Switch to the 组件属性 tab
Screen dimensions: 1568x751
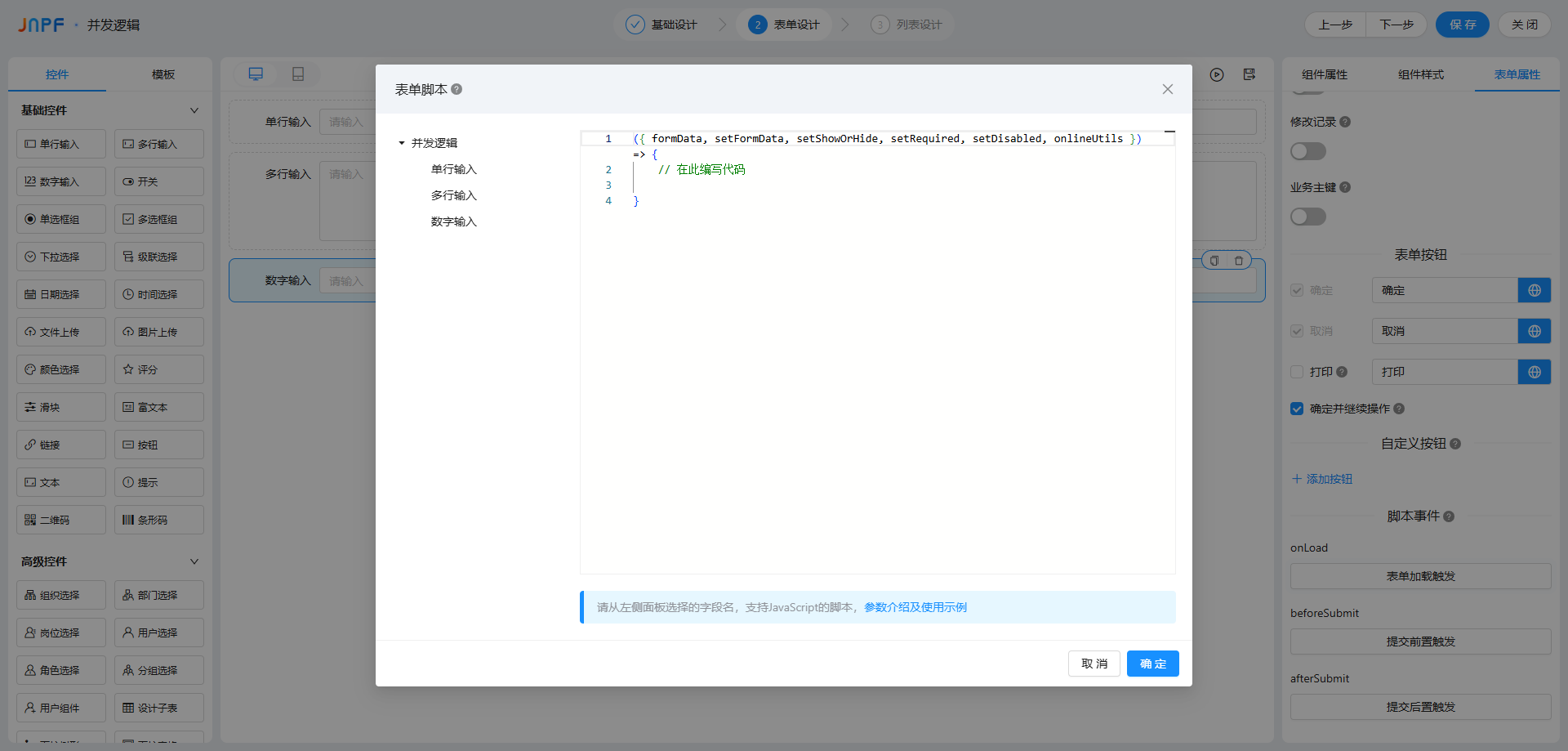(1325, 74)
